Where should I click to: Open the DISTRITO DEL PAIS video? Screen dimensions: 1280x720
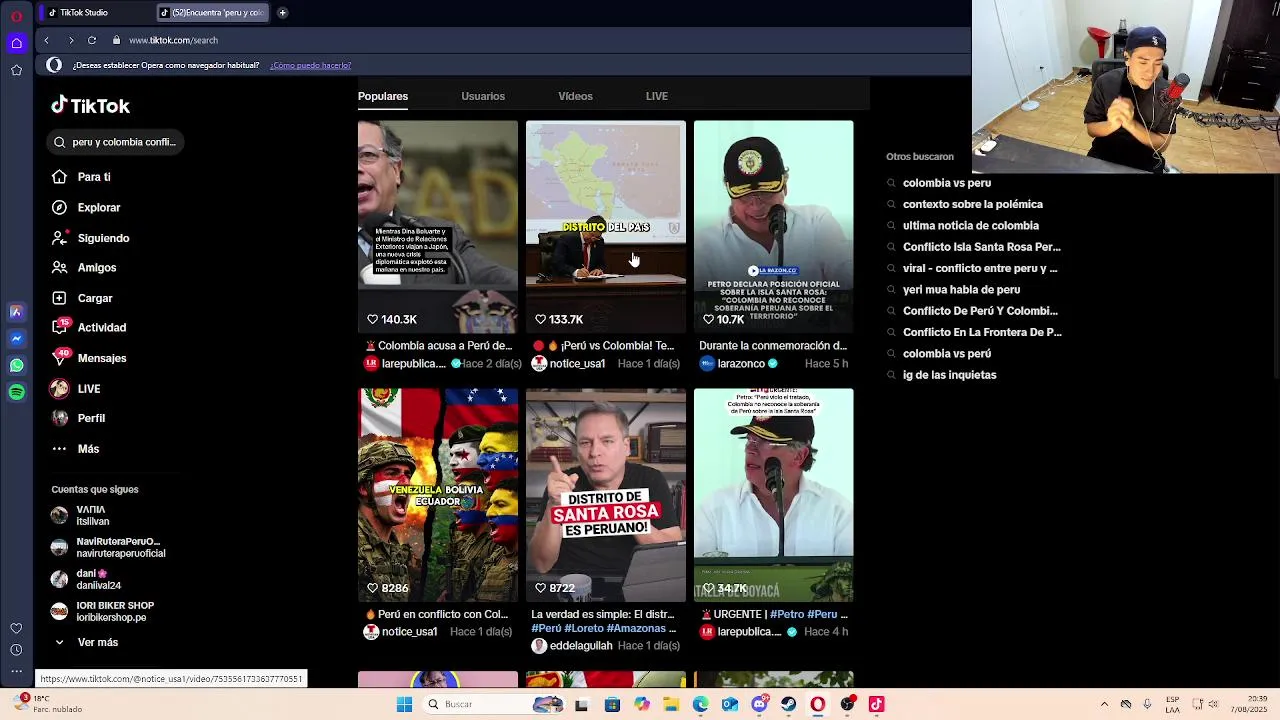point(606,226)
